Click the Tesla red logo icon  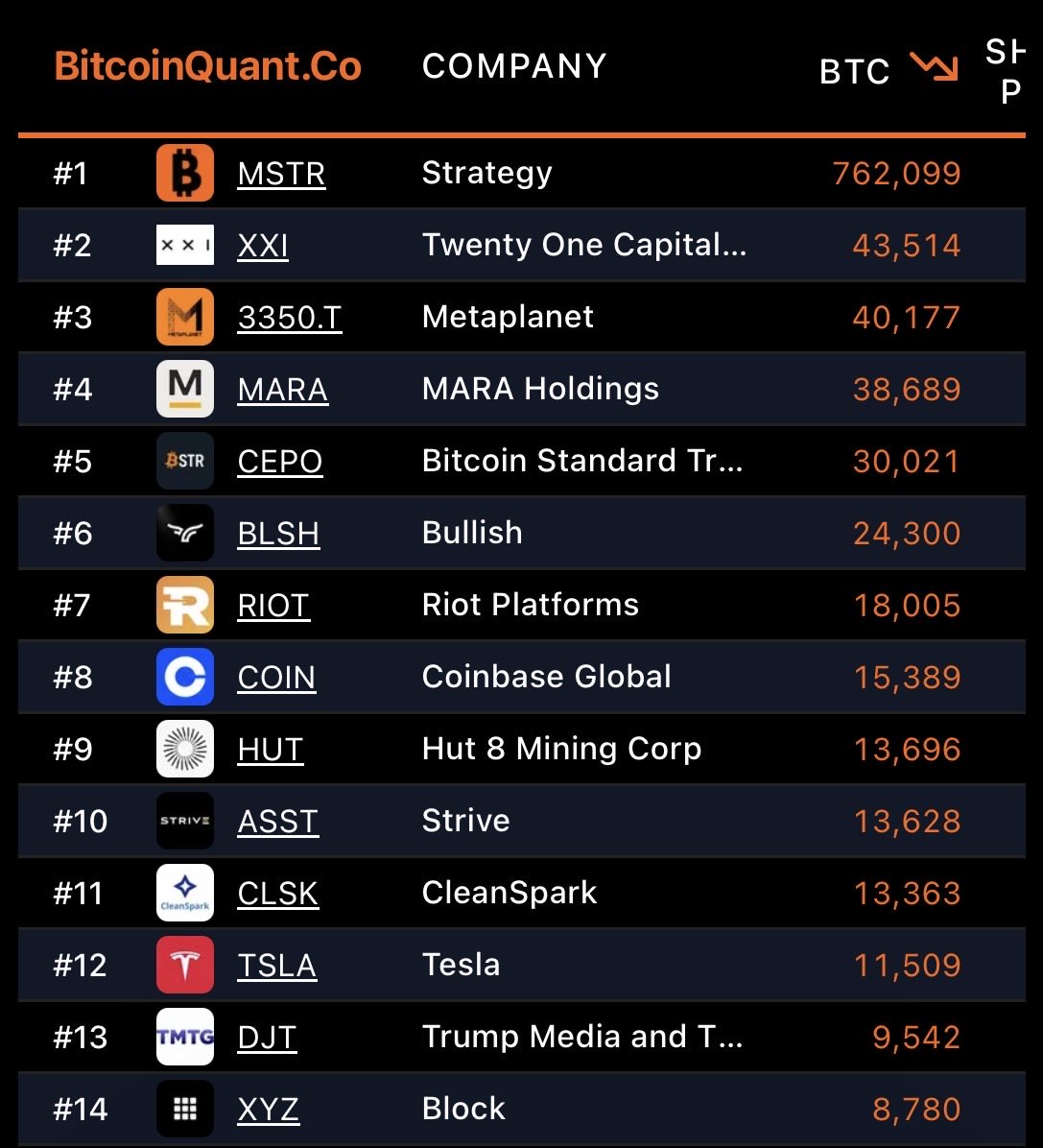click(185, 966)
